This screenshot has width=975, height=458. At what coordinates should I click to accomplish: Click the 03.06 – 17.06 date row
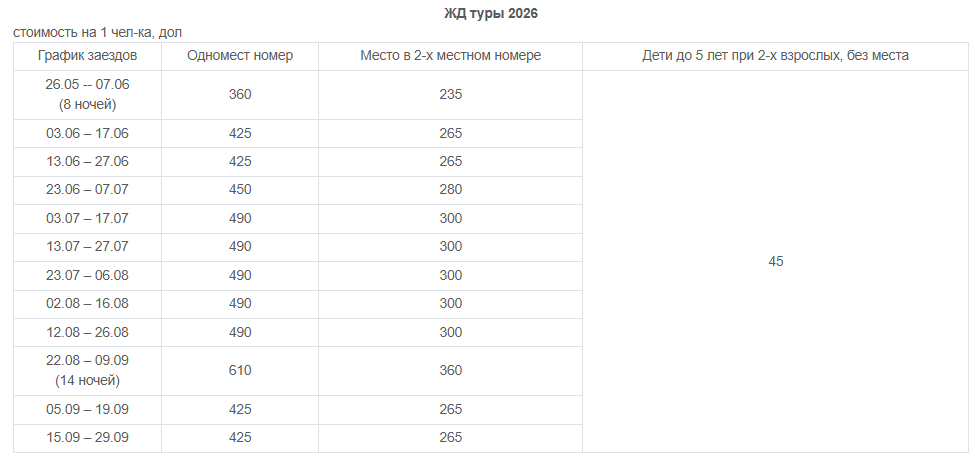pyautogui.click(x=88, y=133)
